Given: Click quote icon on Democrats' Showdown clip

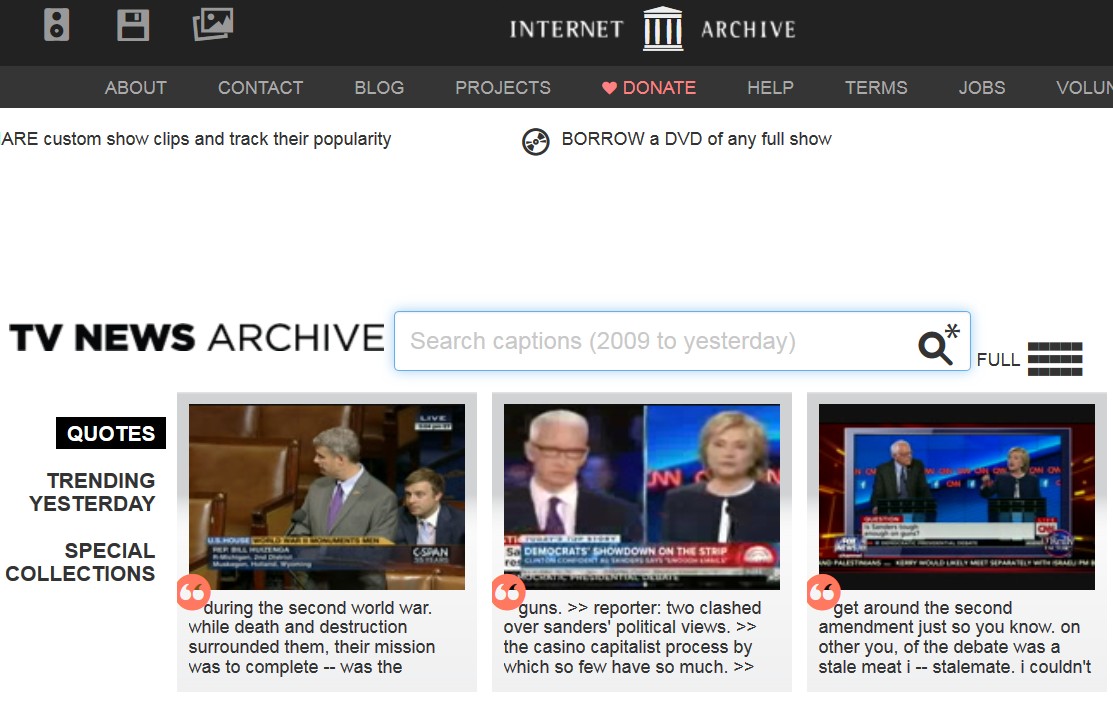Looking at the screenshot, I should pos(507,592).
